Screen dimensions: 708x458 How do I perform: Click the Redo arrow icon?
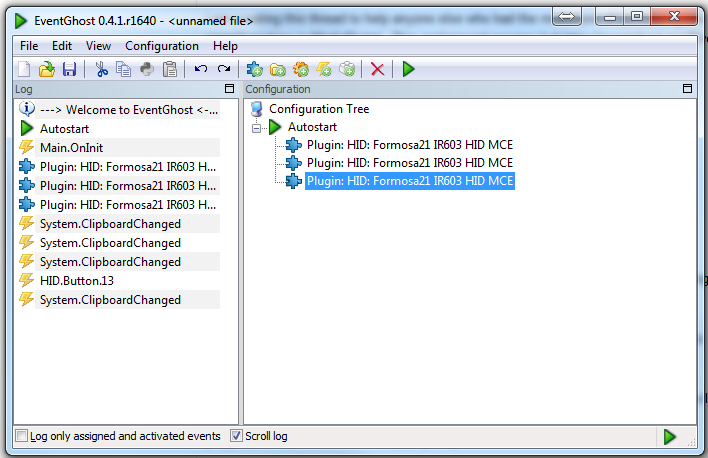(224, 69)
